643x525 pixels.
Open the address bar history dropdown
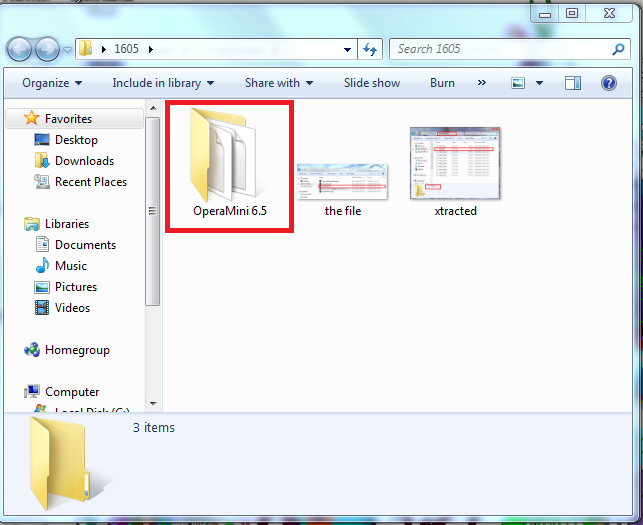point(347,50)
